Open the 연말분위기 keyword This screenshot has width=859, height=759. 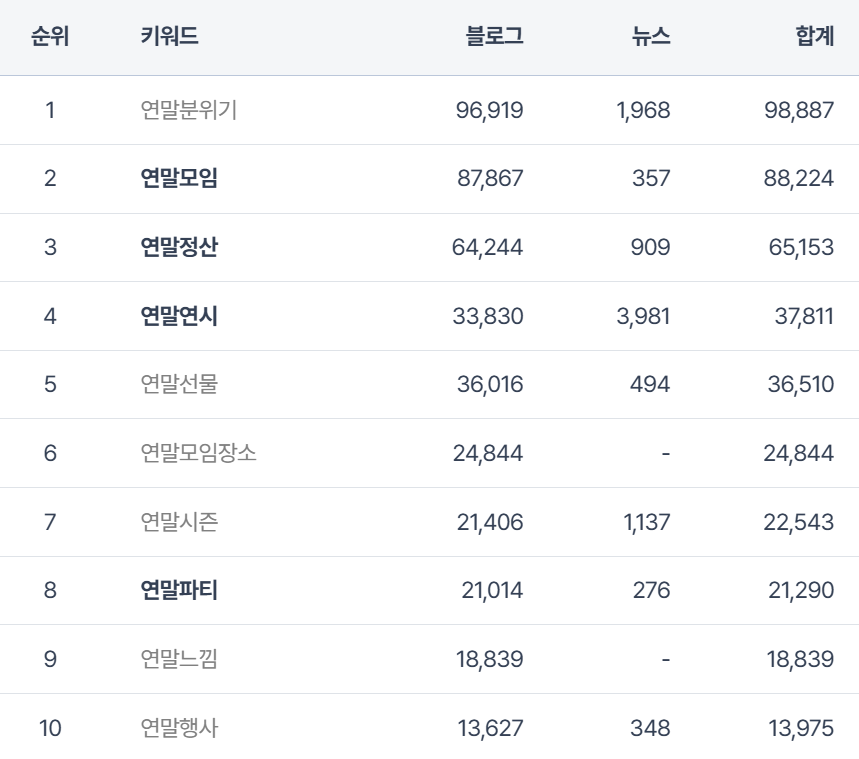189,110
